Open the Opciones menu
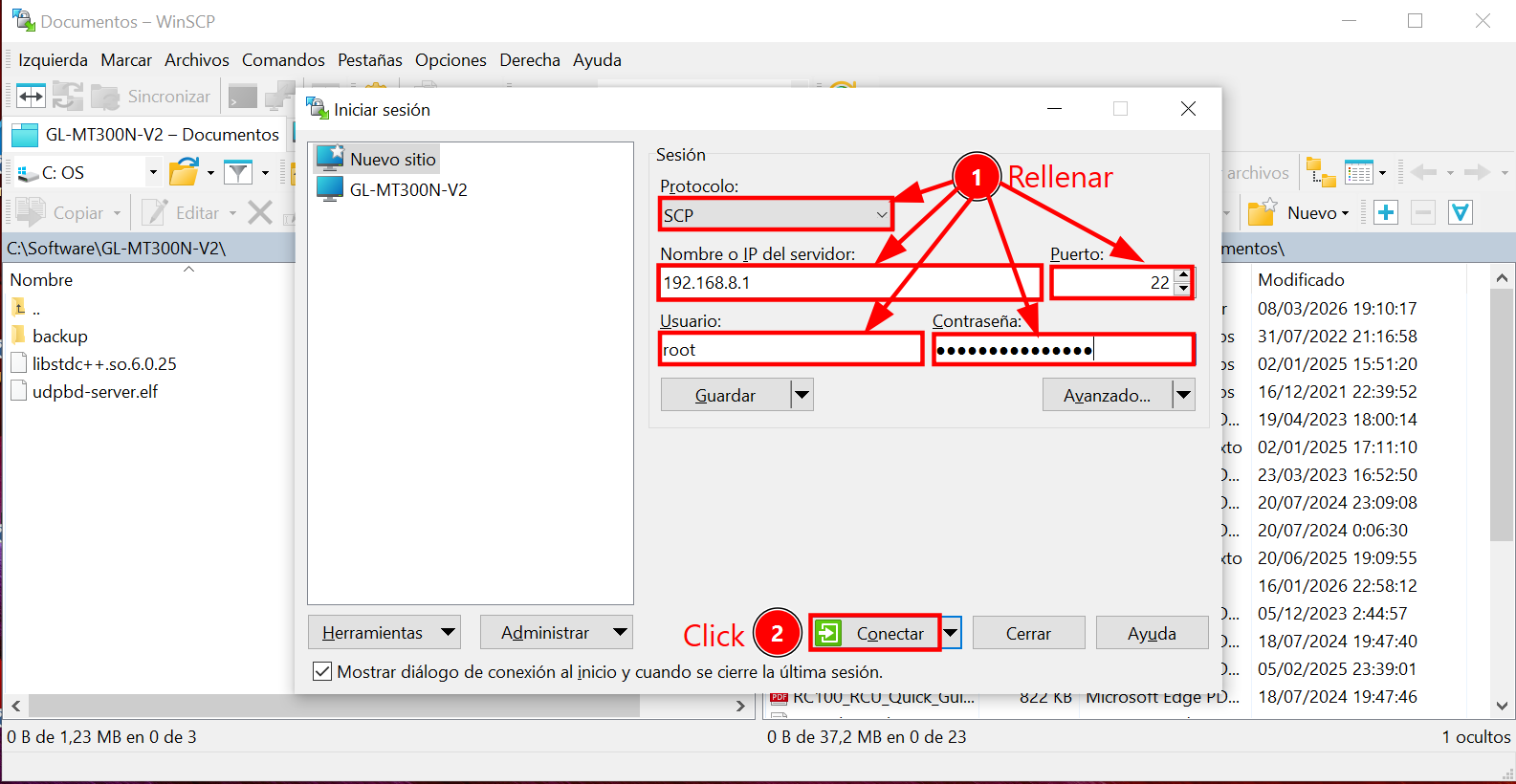1516x784 pixels. [x=450, y=60]
